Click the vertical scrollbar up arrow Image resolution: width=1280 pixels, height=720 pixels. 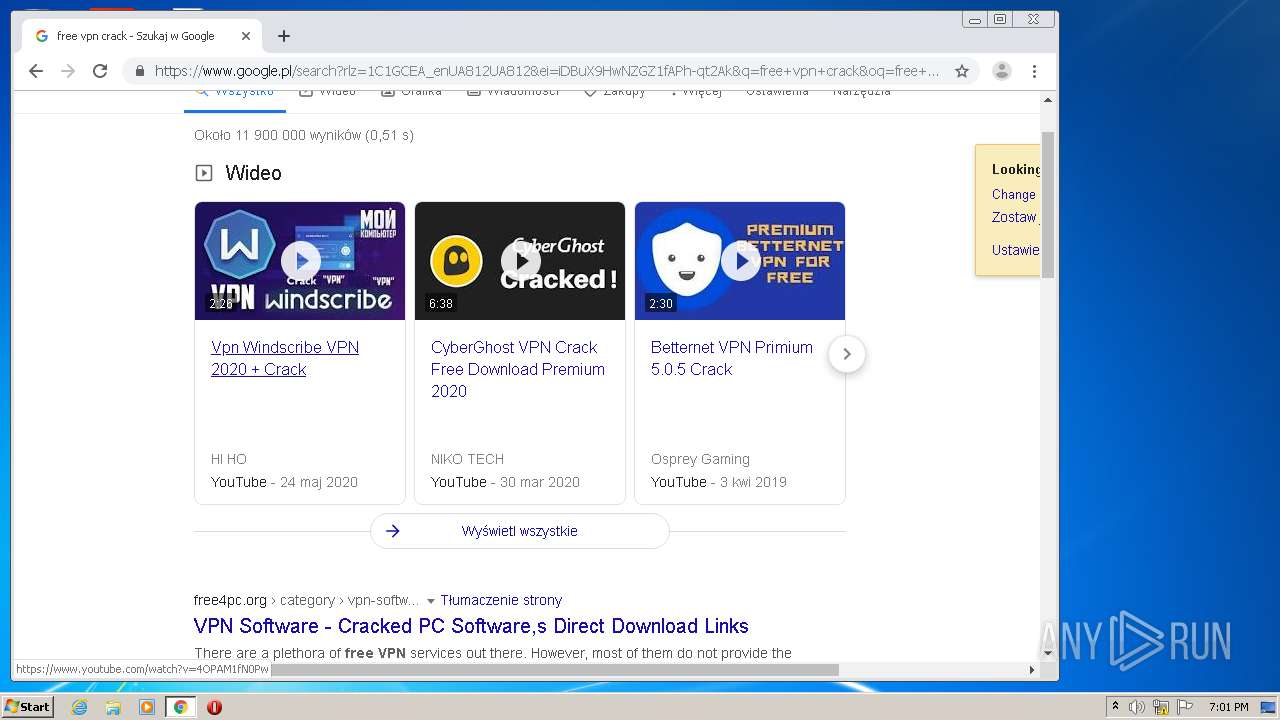point(1048,100)
